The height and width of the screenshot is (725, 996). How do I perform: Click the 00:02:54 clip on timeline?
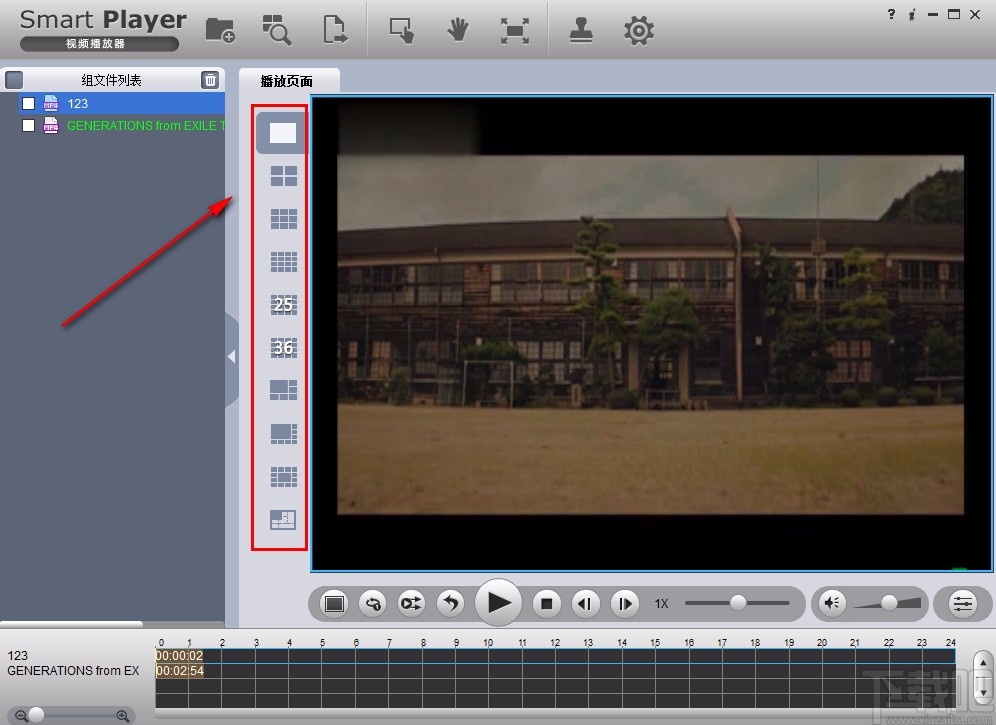coord(180,671)
